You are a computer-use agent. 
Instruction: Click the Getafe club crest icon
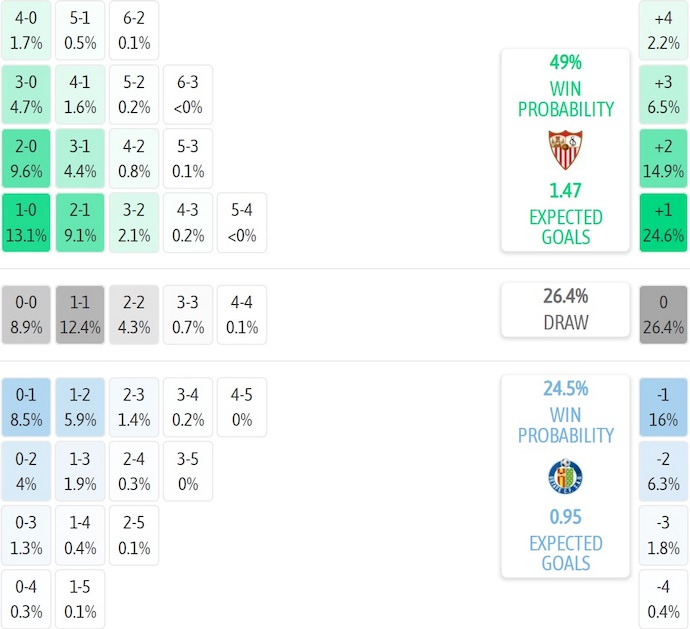tap(565, 476)
